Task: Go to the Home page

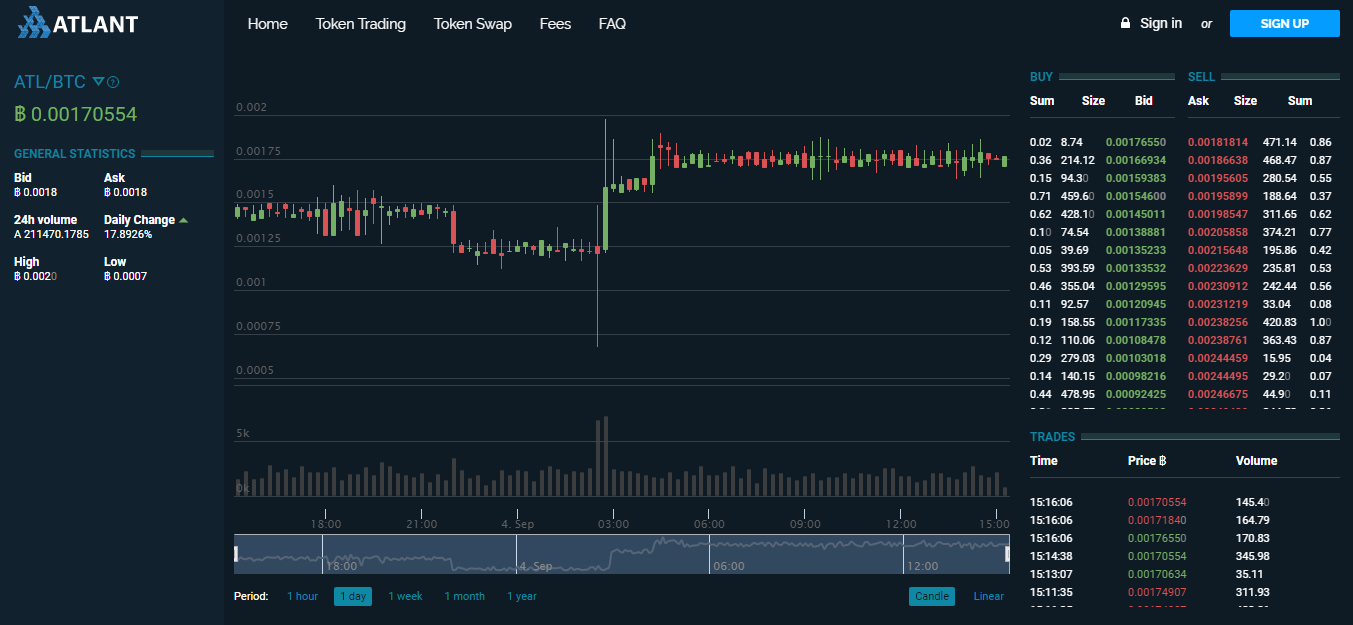Action: 267,24
